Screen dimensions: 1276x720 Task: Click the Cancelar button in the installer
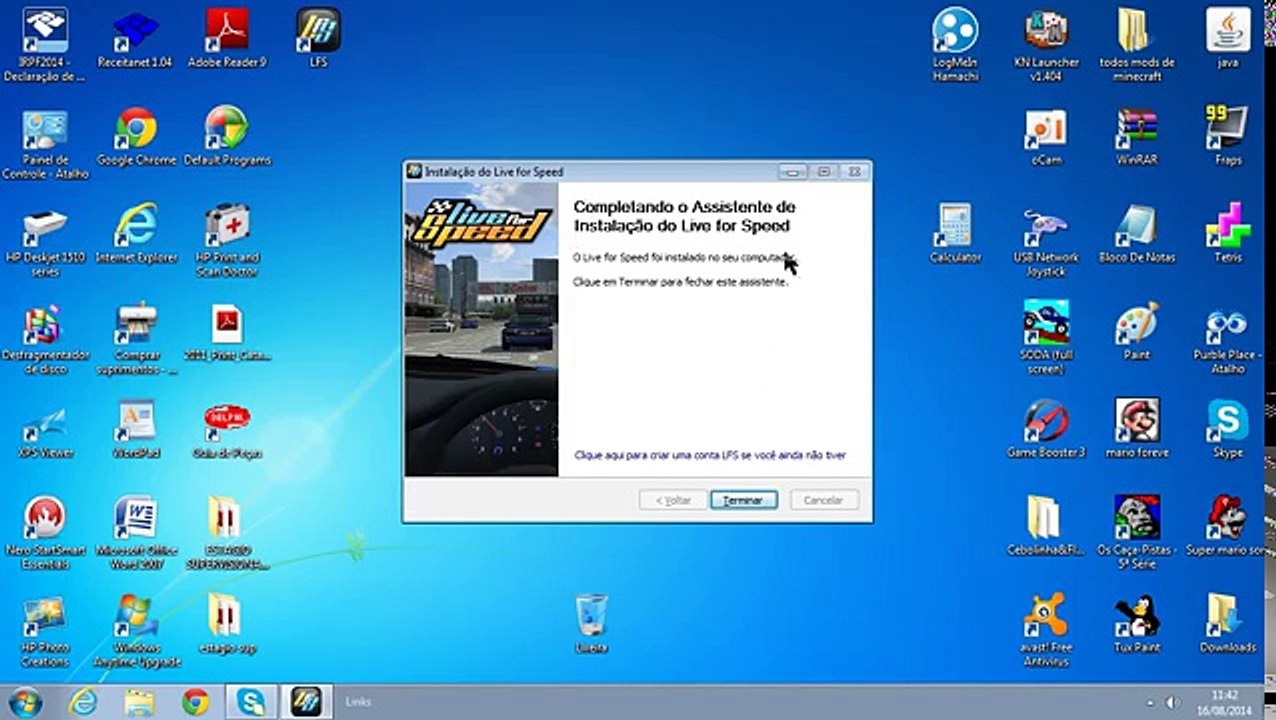tap(824, 500)
